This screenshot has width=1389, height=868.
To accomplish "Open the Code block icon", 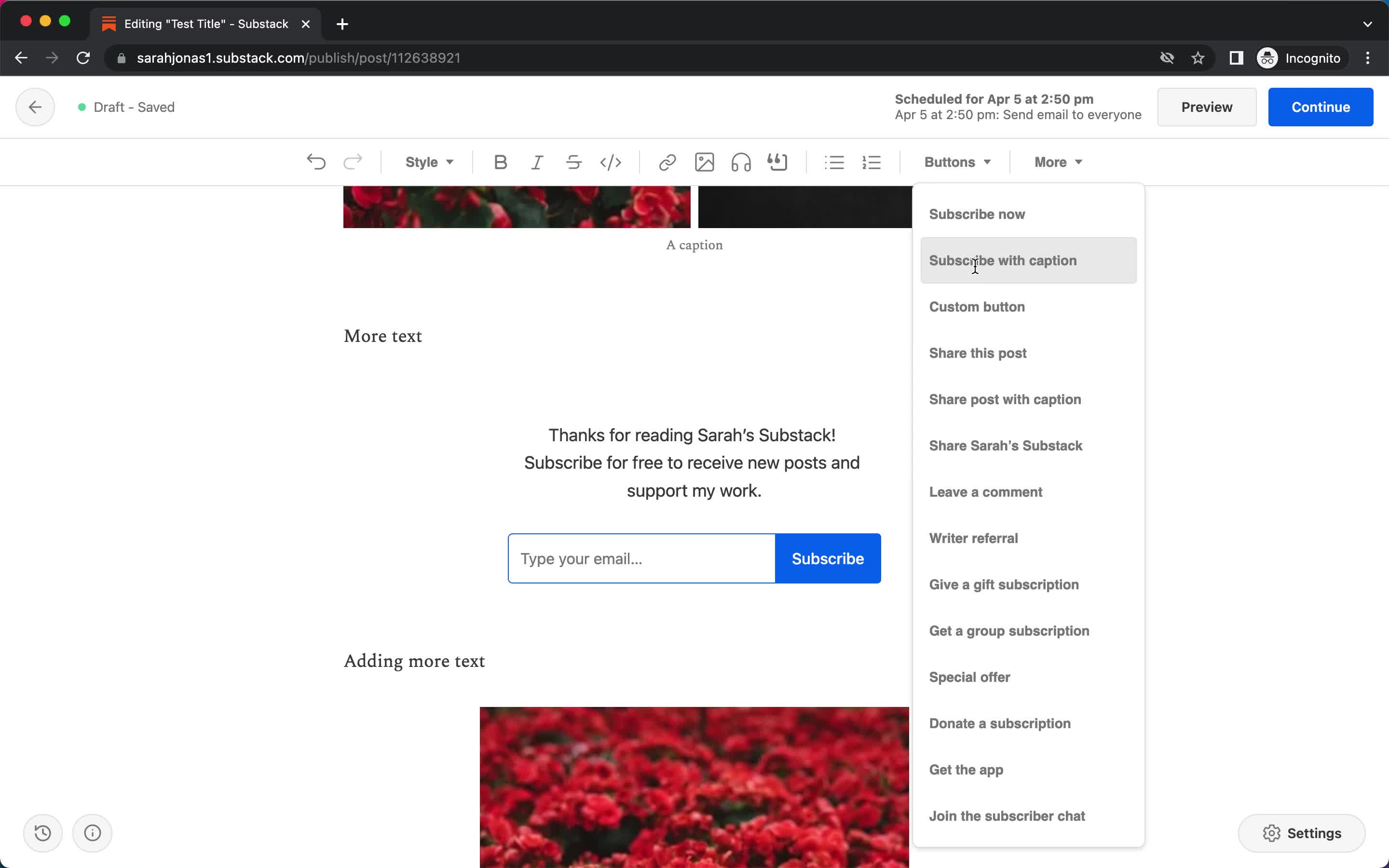I will pyautogui.click(x=610, y=162).
